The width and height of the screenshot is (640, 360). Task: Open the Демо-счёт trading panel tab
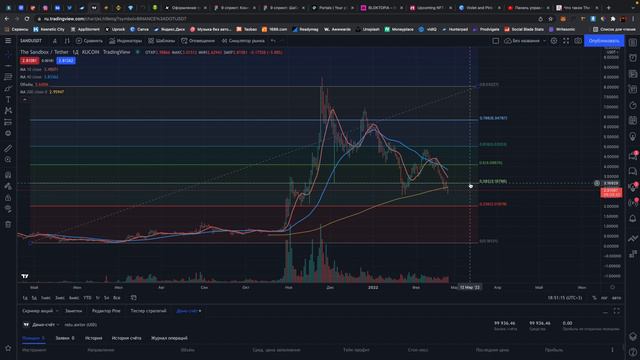(x=189, y=311)
